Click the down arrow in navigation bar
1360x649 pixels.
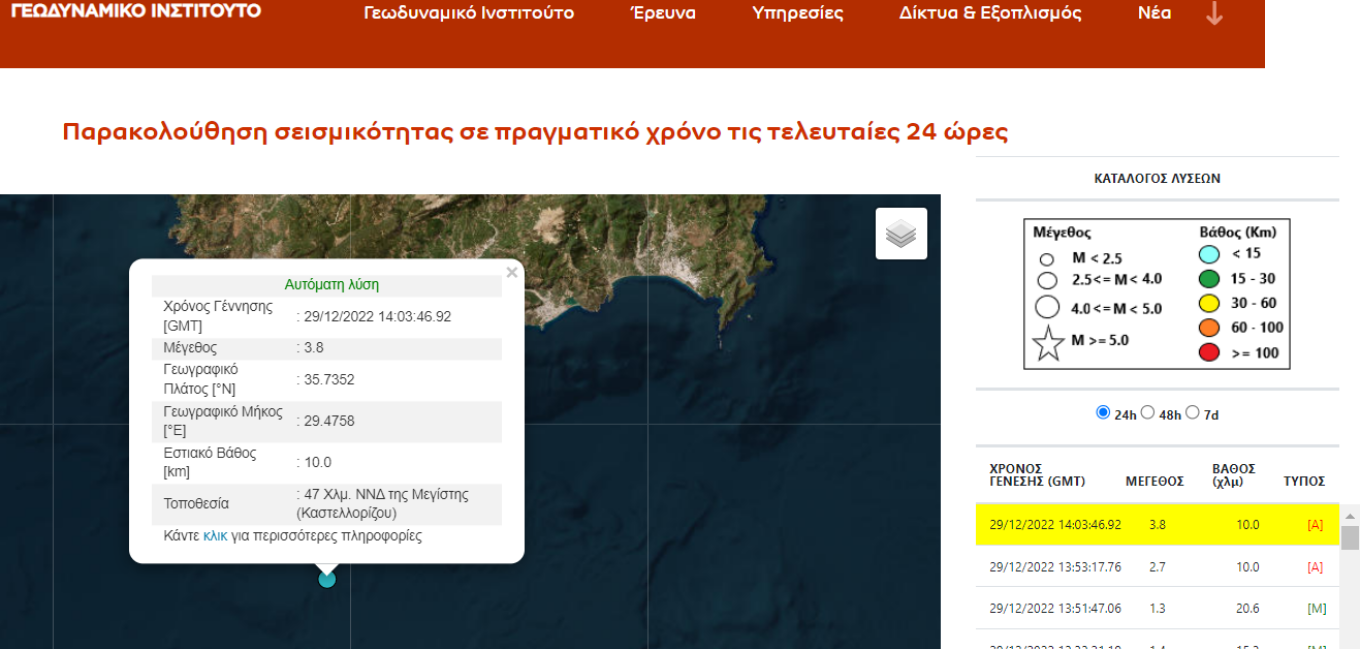[x=1214, y=14]
